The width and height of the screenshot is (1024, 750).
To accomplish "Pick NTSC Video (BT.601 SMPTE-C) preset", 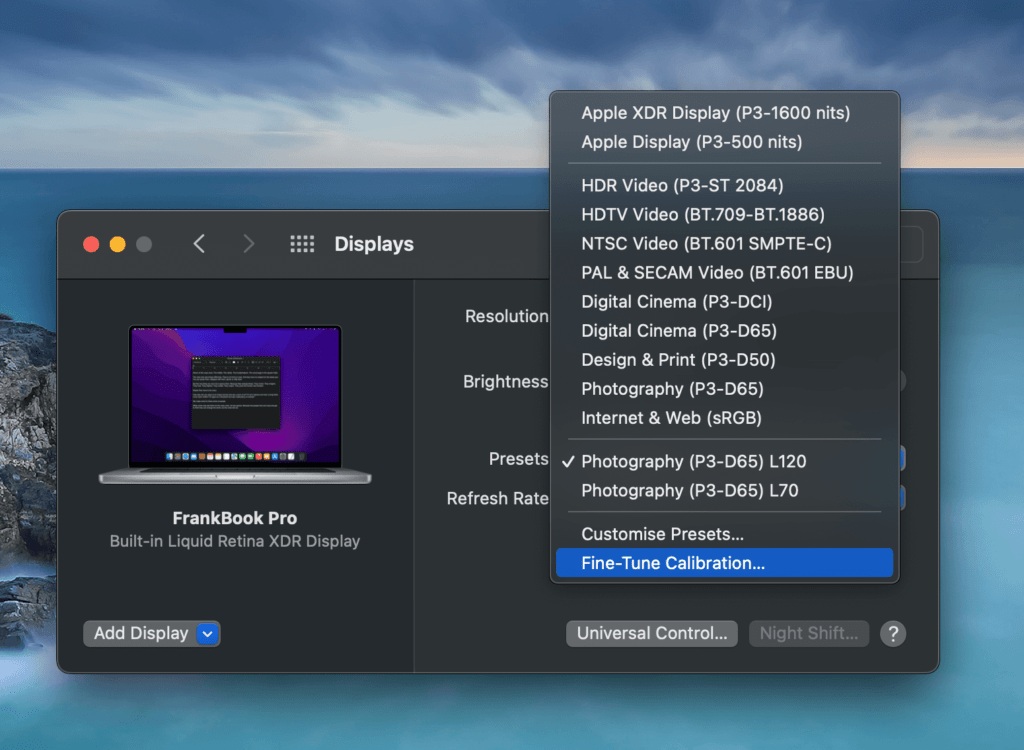I will [724, 244].
